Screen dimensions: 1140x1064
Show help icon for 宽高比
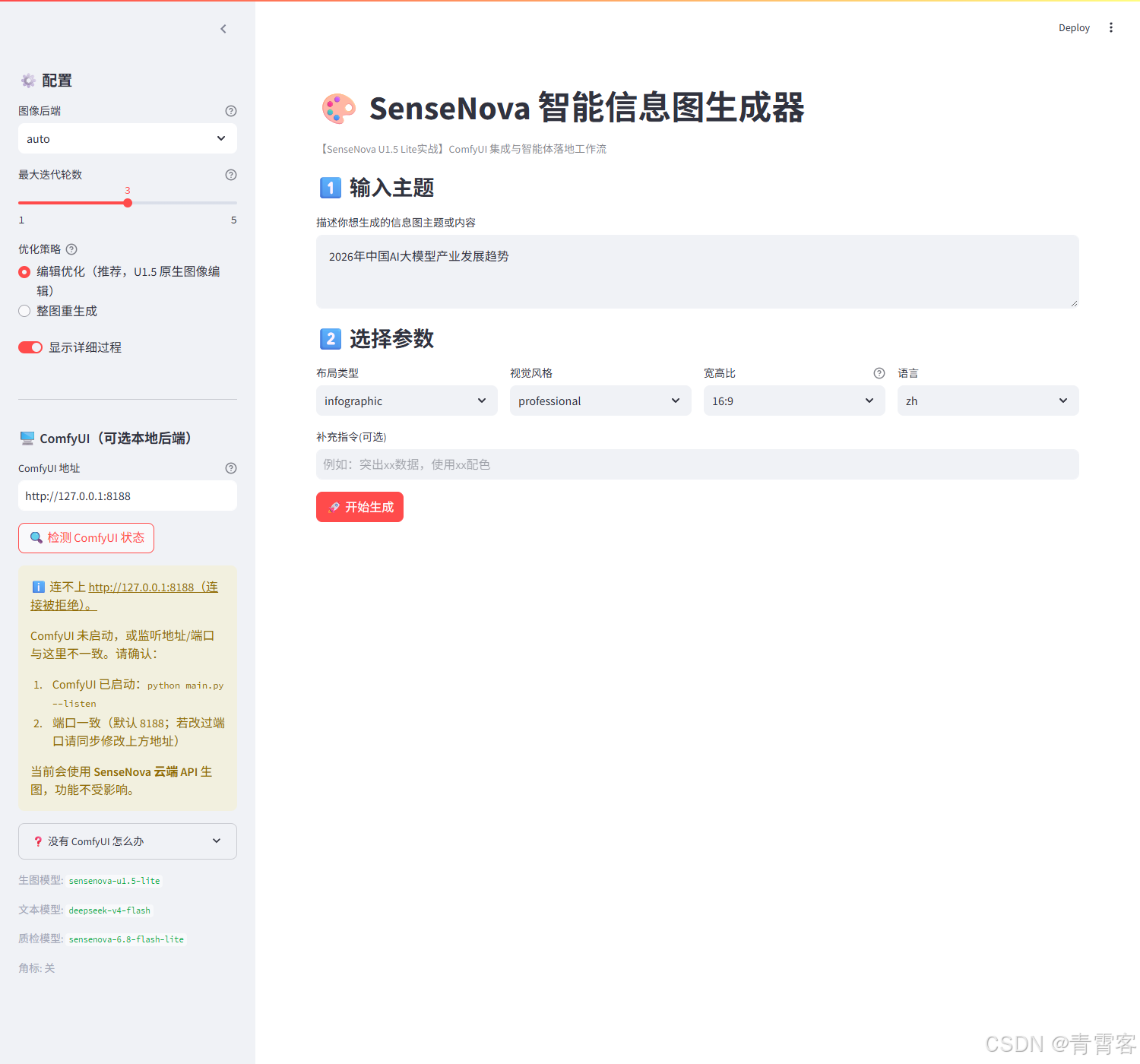(x=879, y=373)
